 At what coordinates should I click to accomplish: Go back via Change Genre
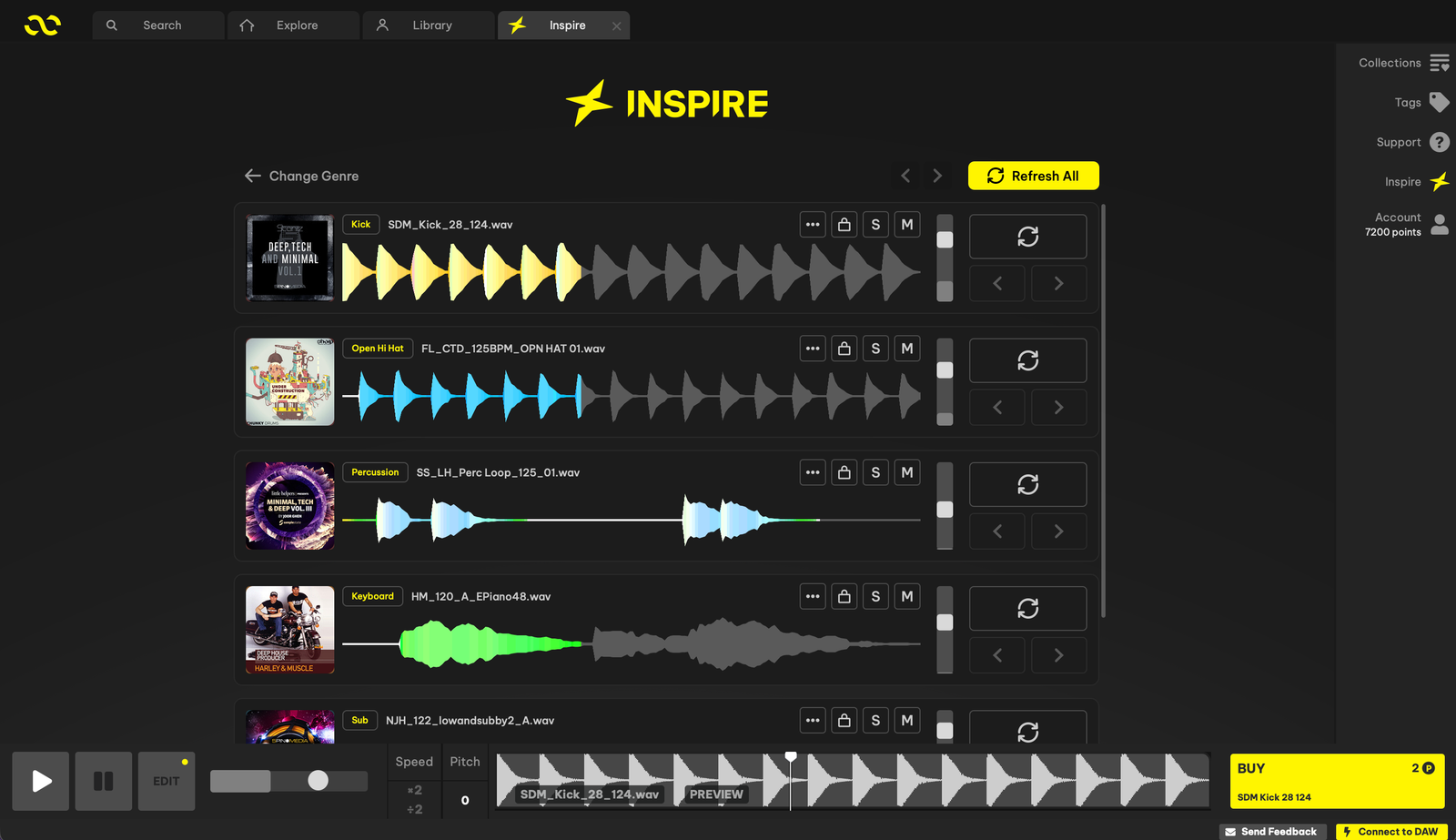301,176
